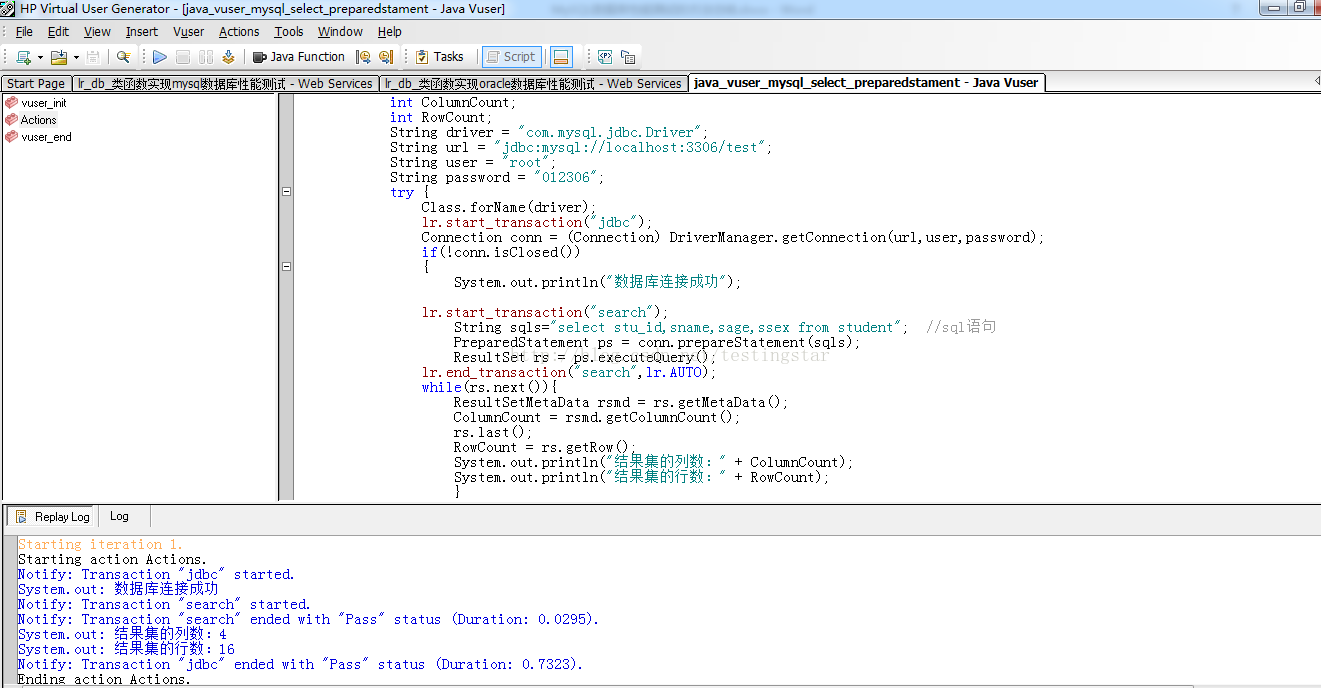Viewport: 1321px width, 688px height.
Task: Click the Actions brick icon
Action: [11, 120]
